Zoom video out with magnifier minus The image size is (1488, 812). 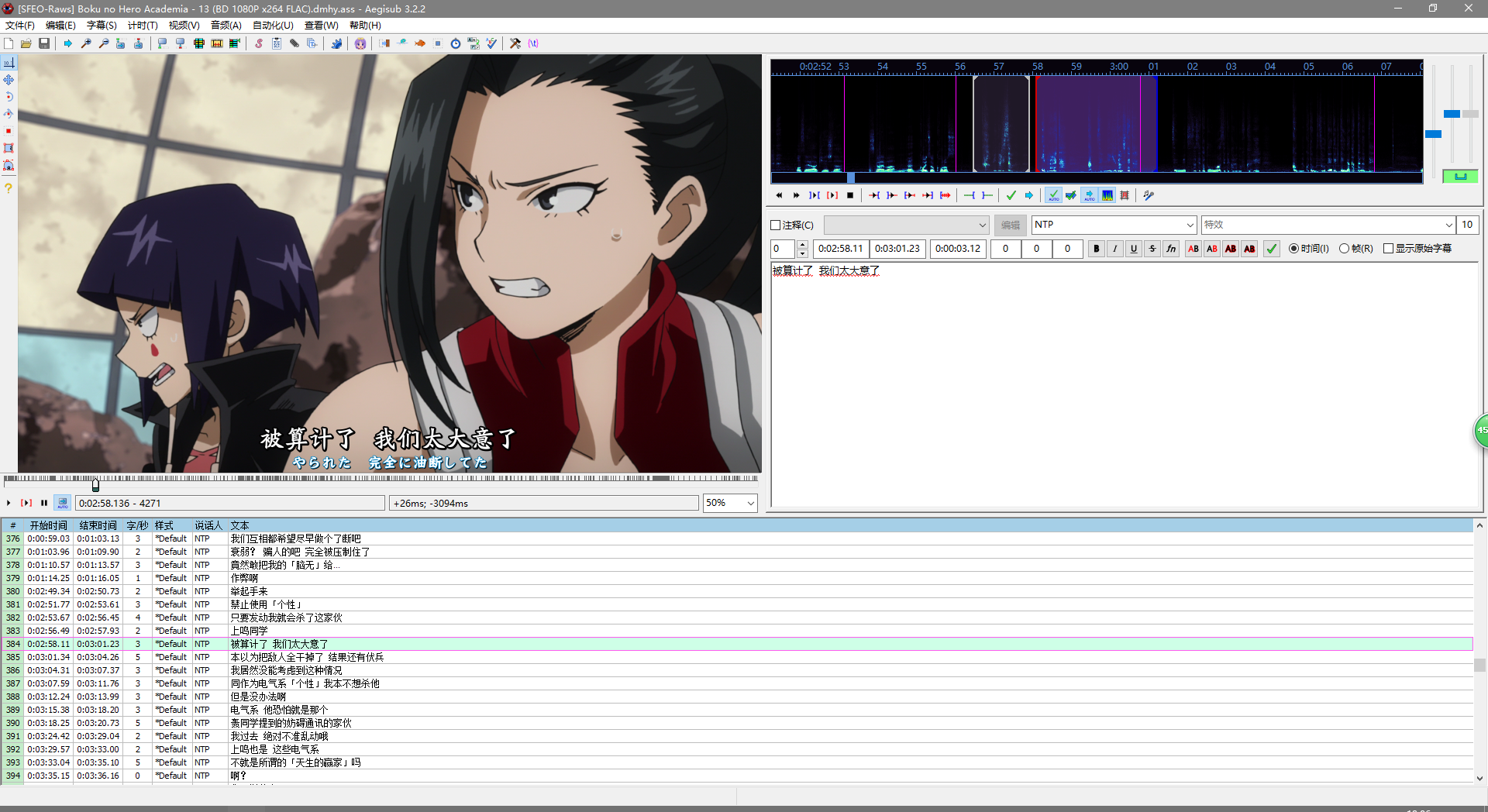[x=104, y=43]
